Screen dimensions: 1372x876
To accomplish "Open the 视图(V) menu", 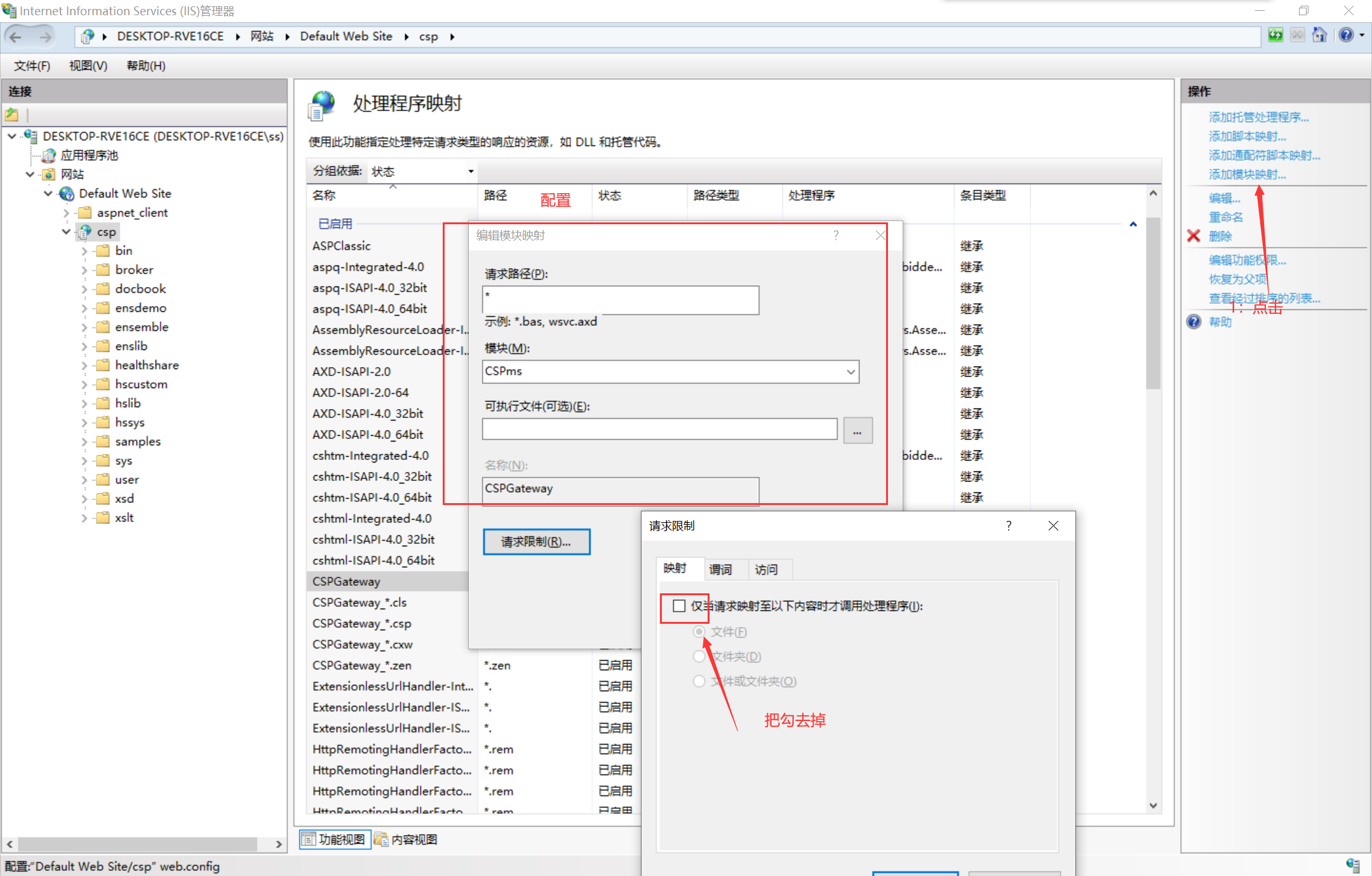I will click(88, 66).
